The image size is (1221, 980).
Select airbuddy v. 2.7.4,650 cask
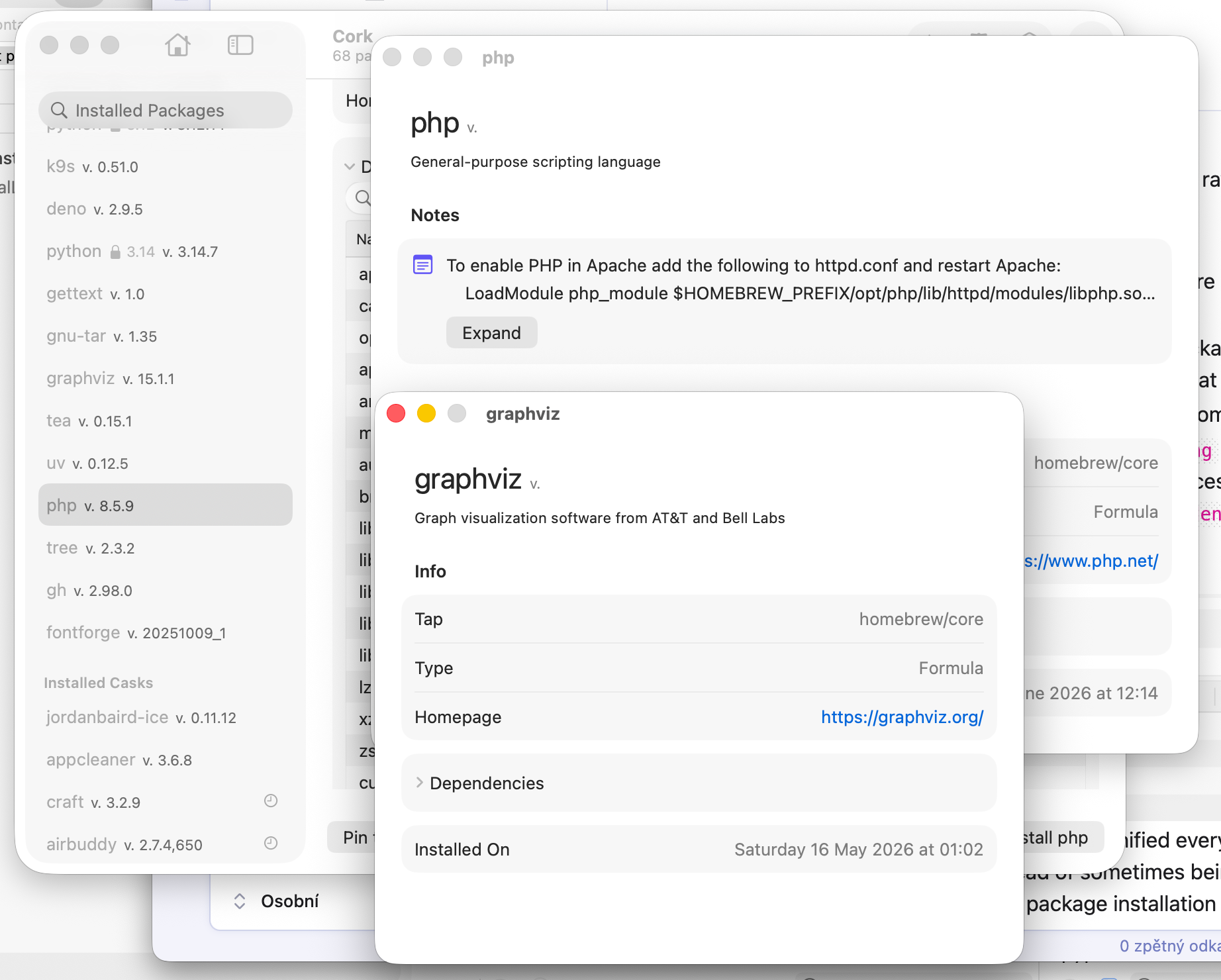pyautogui.click(x=166, y=844)
